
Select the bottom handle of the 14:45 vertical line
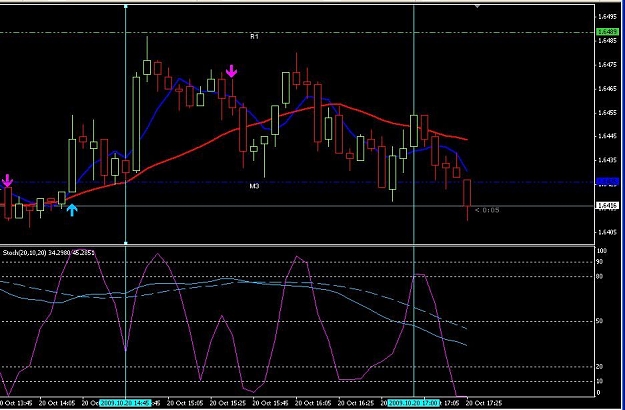click(x=126, y=242)
